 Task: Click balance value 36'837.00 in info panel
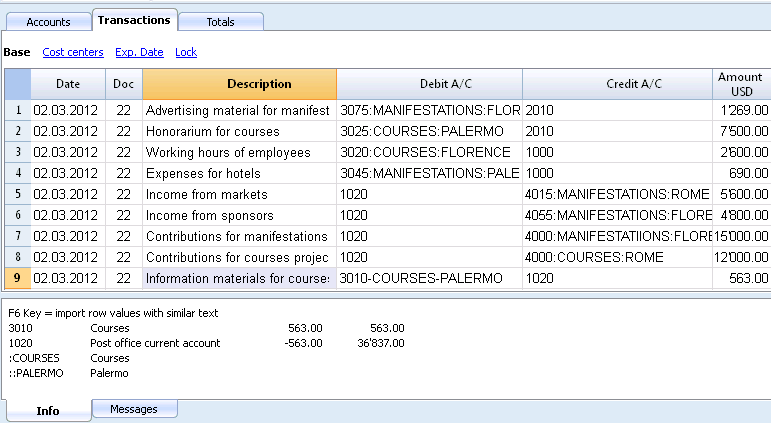(381, 343)
